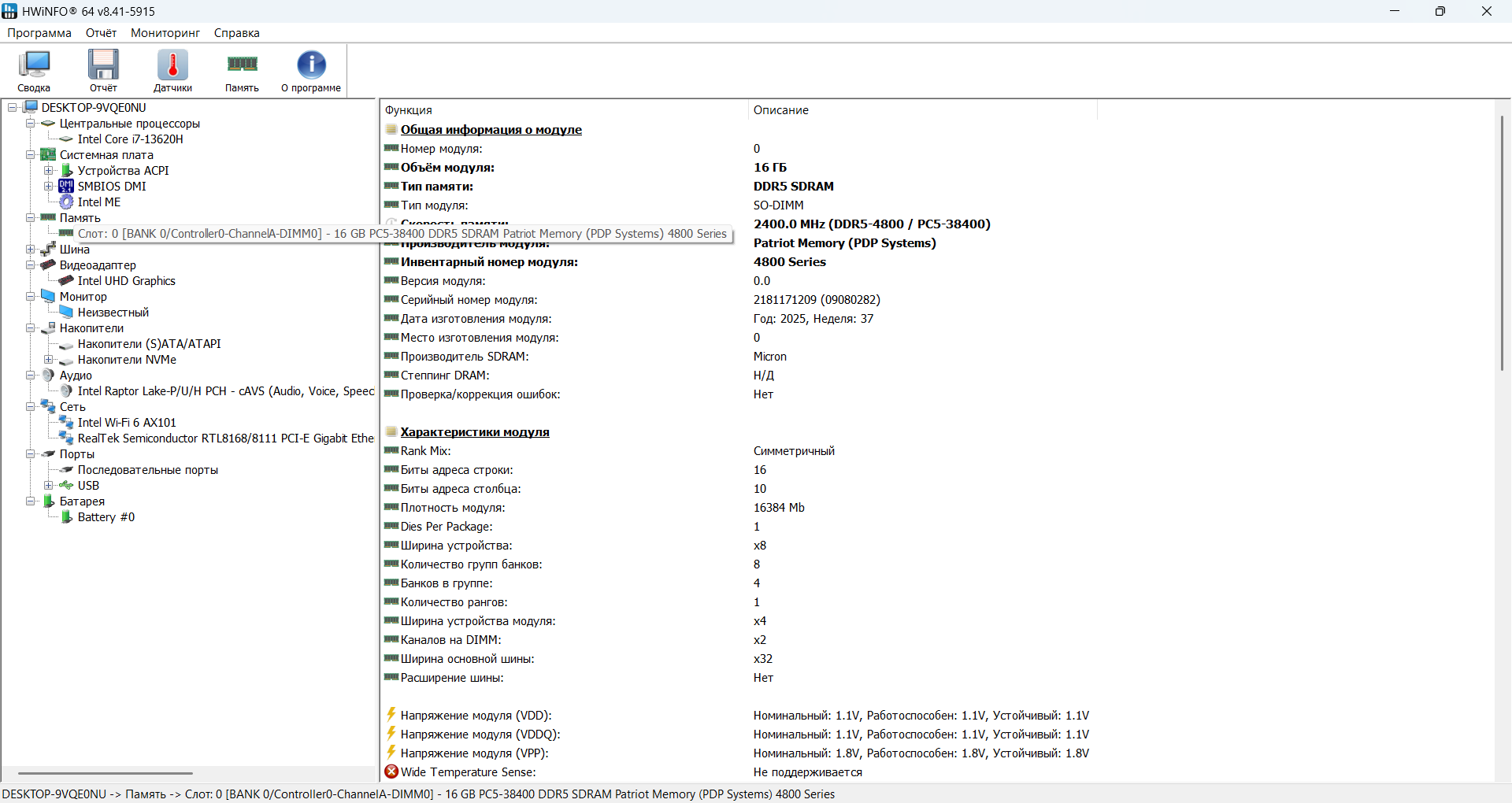The width and height of the screenshot is (1512, 803).
Task: Open the Мониторинг menu
Action: click(165, 33)
